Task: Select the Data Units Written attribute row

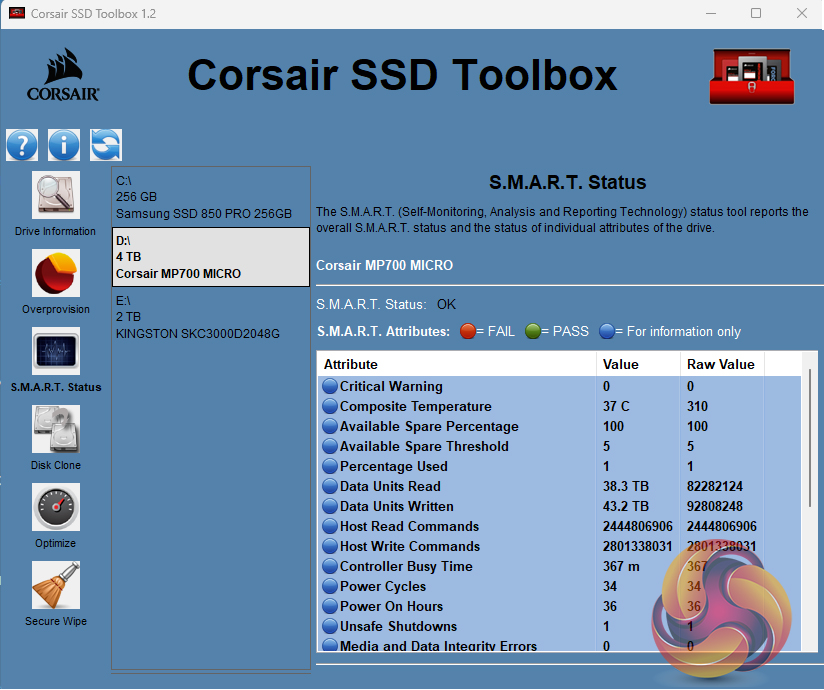Action: (x=396, y=507)
